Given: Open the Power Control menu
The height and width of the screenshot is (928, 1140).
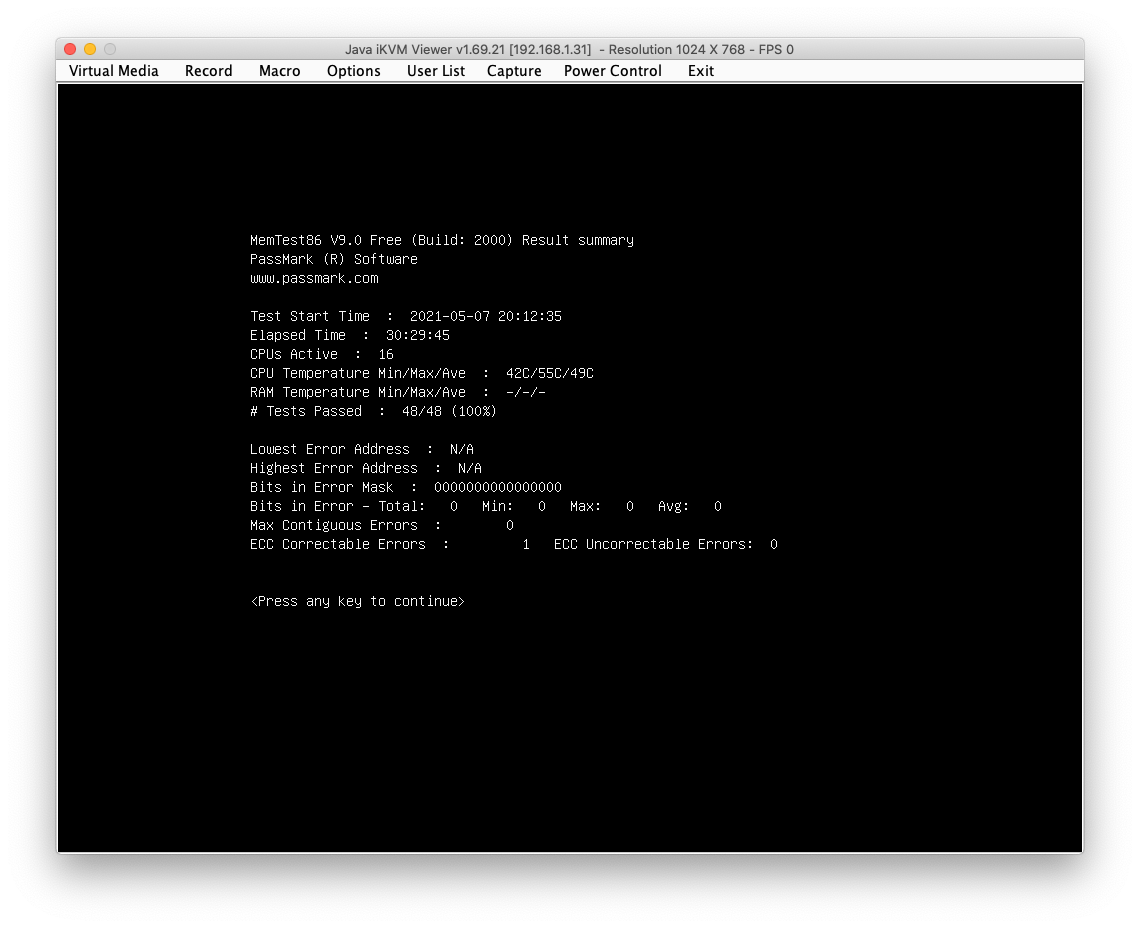Looking at the screenshot, I should tap(612, 71).
